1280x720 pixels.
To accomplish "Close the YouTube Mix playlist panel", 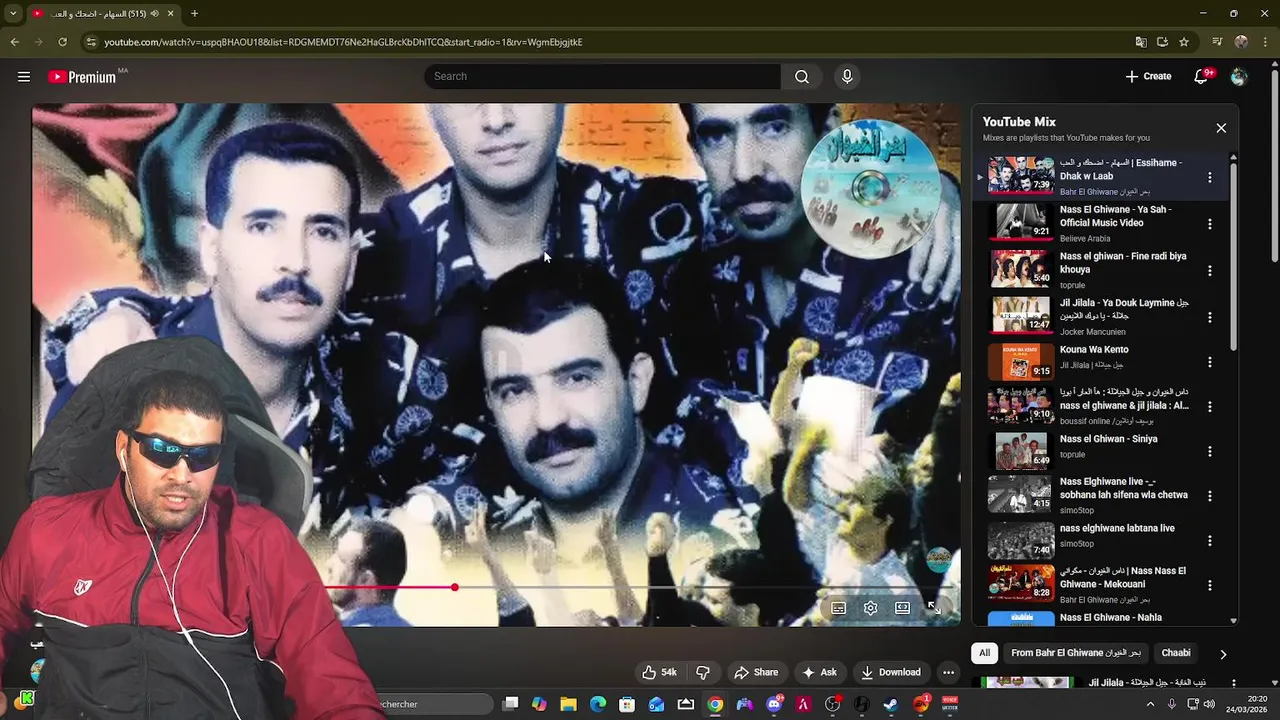I will (x=1221, y=128).
